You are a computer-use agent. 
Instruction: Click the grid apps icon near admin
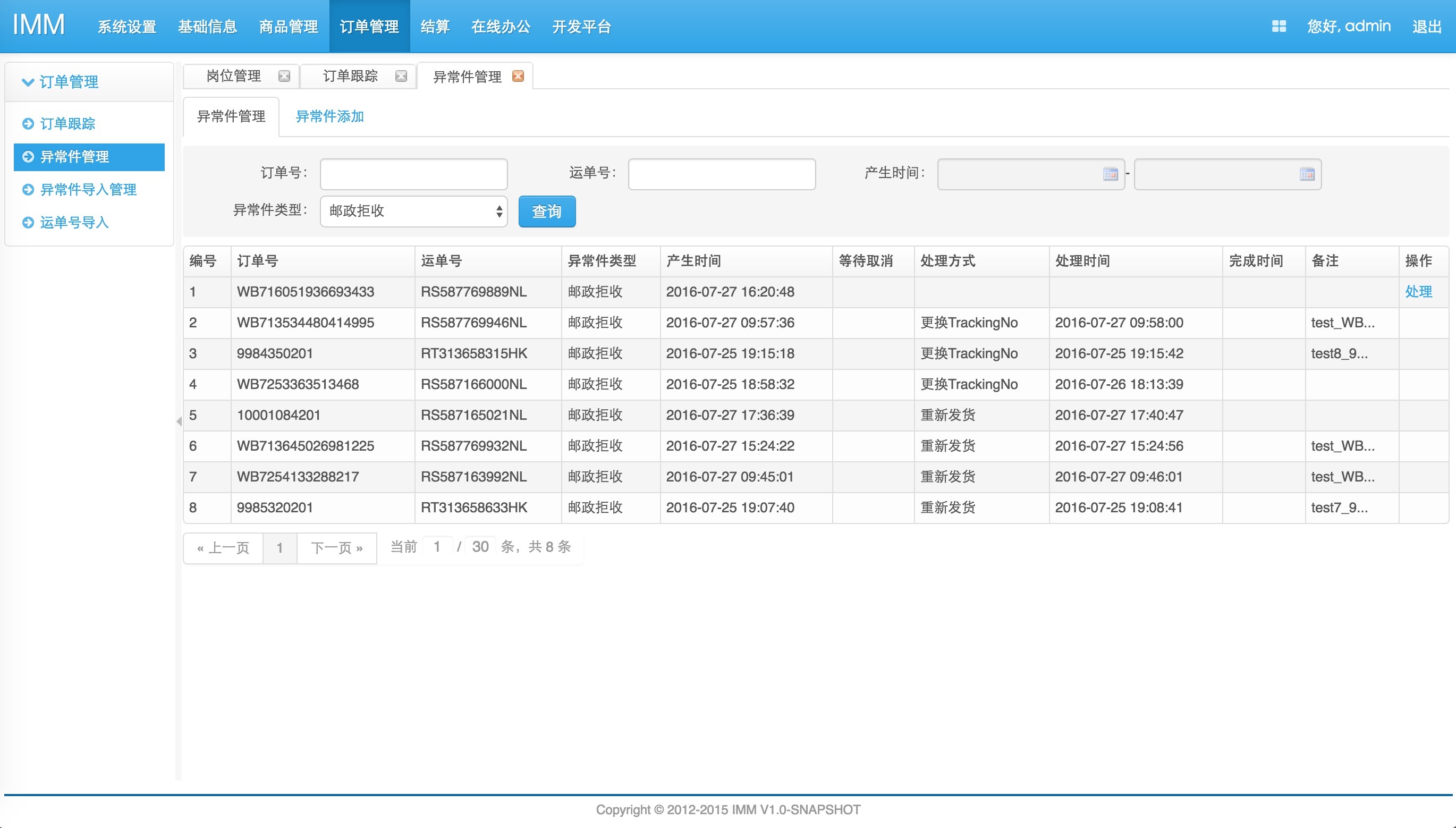click(1279, 26)
